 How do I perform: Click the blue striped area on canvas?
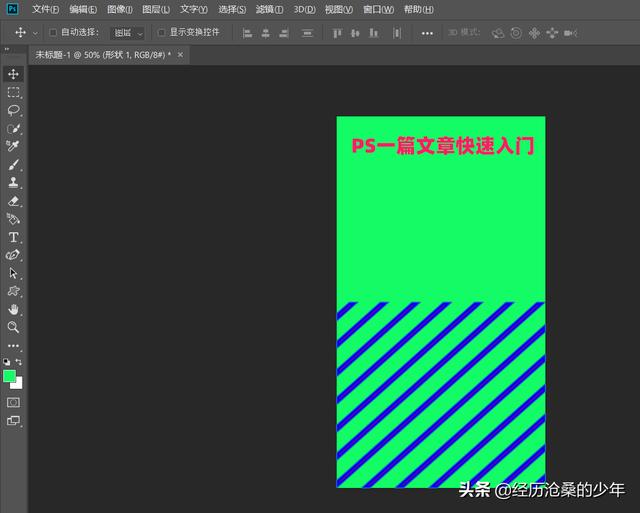pos(441,395)
